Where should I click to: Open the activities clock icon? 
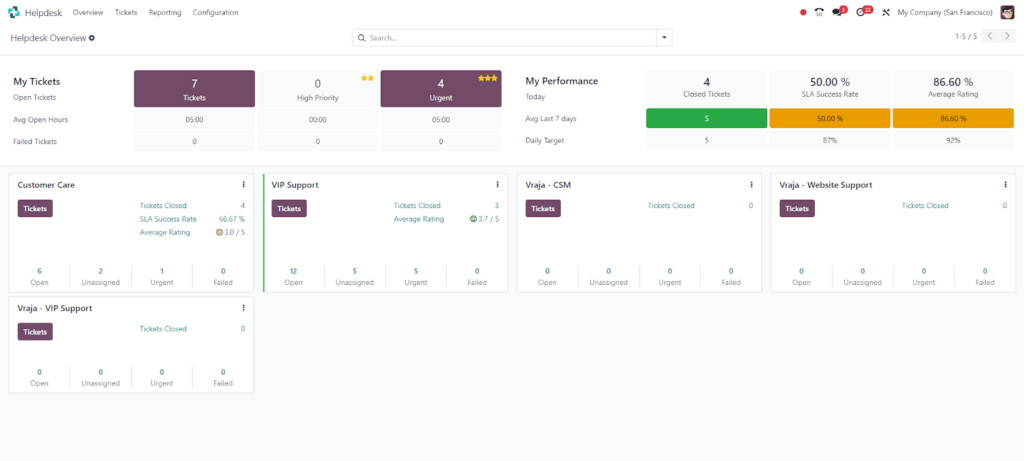tap(862, 12)
